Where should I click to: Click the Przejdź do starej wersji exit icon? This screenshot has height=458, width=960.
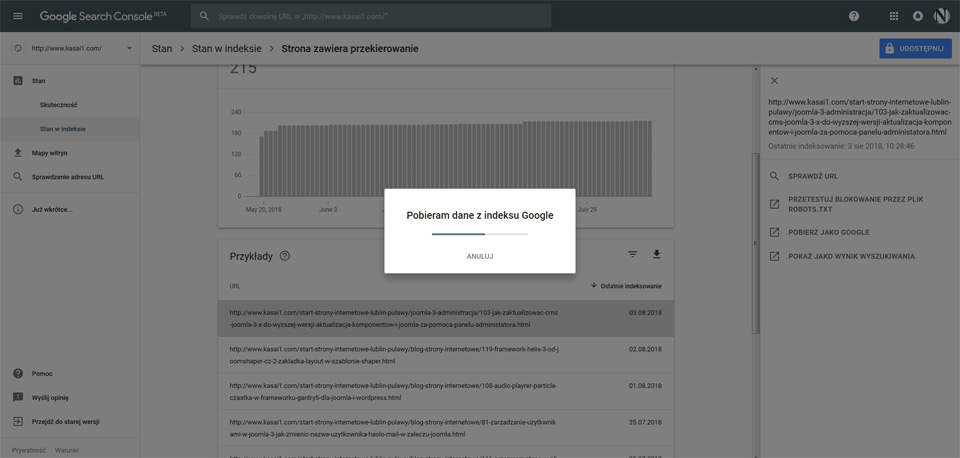click(x=18, y=421)
